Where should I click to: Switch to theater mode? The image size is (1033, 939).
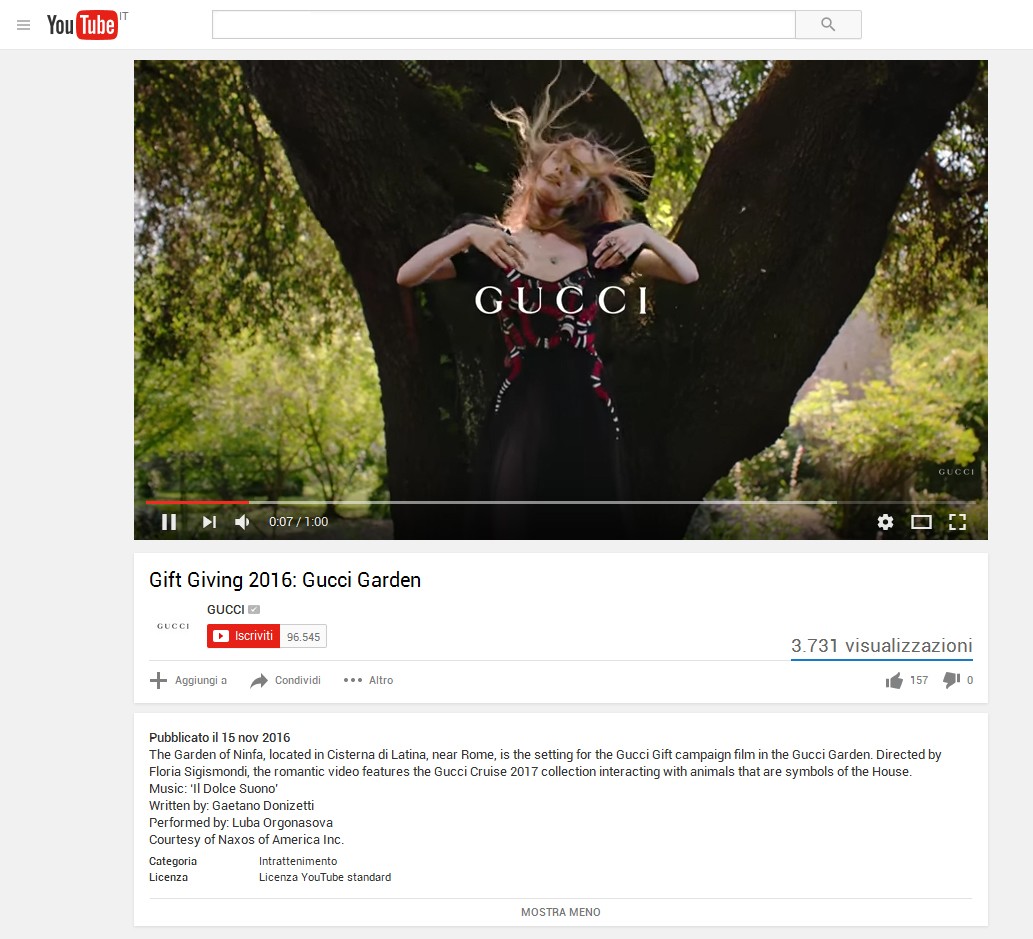click(x=921, y=522)
